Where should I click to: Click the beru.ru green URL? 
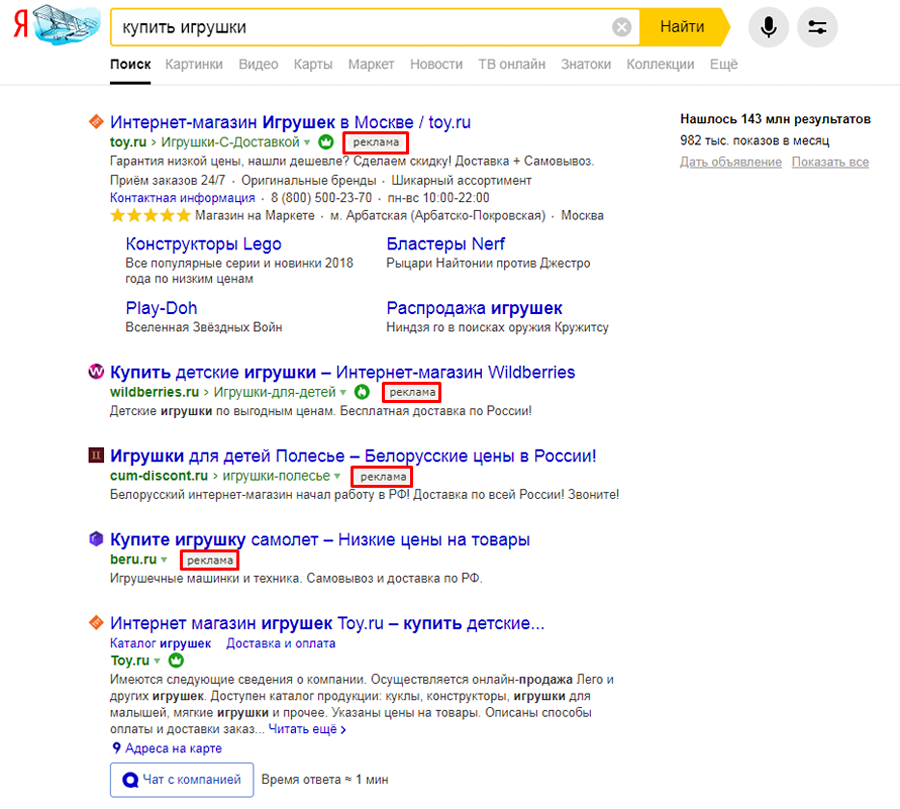click(133, 559)
